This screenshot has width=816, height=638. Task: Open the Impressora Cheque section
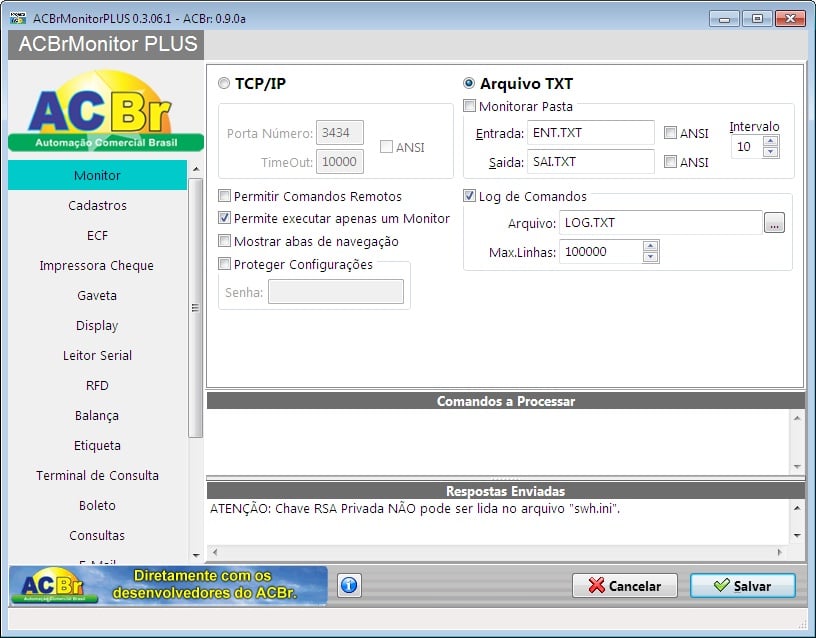point(97,265)
